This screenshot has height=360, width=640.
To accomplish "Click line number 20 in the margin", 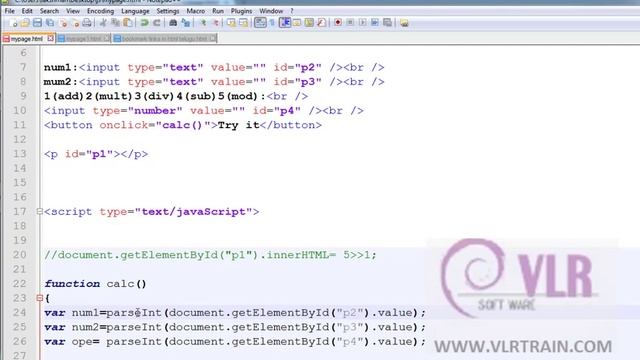I will coord(19,255).
